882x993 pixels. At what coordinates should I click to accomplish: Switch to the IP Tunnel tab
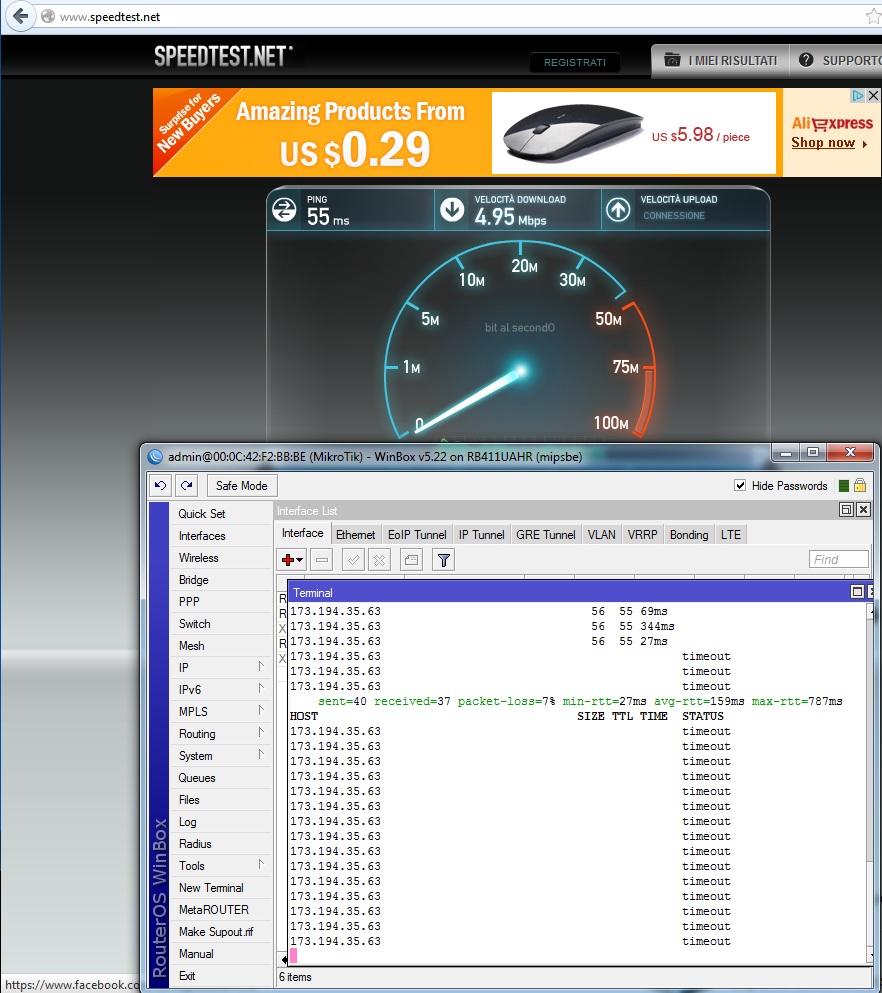(481, 534)
